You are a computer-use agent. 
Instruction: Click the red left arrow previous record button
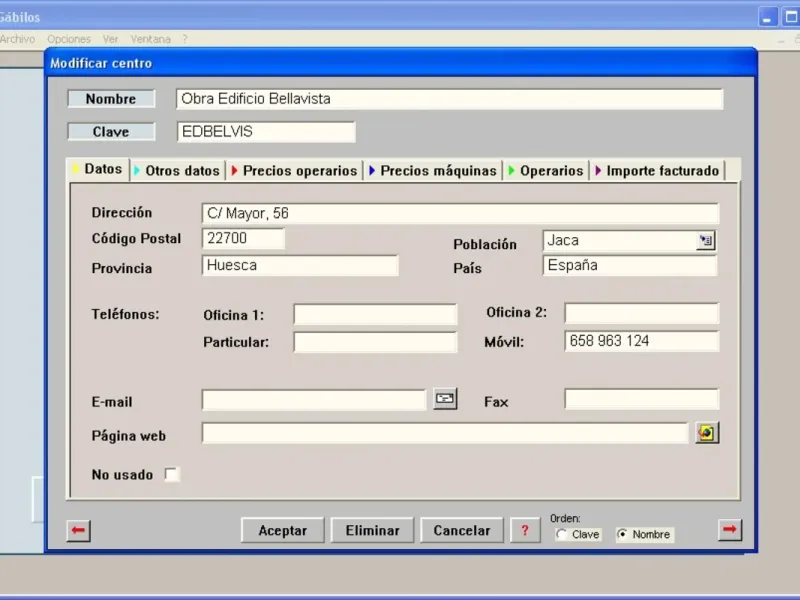[x=78, y=531]
